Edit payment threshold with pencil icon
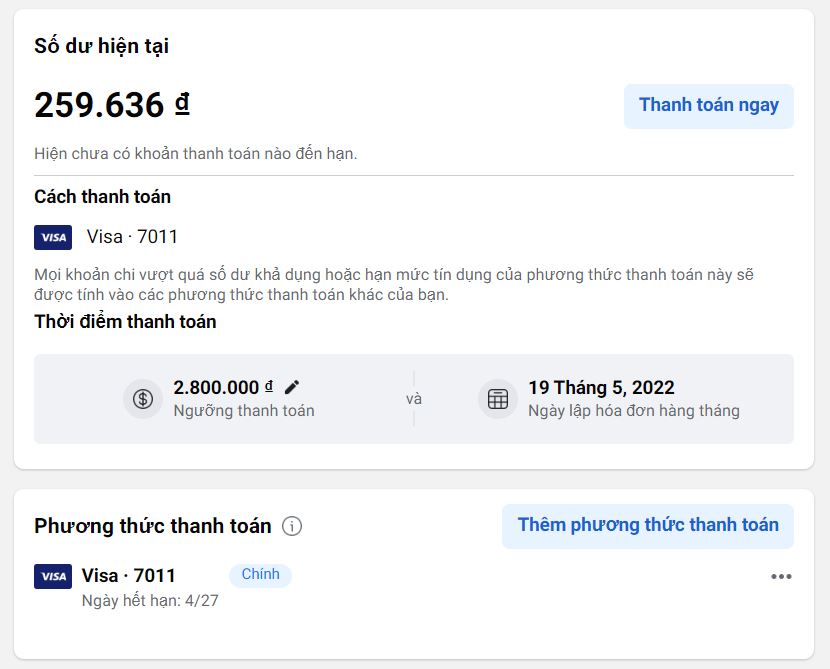Image resolution: width=830 pixels, height=669 pixels. tap(292, 387)
